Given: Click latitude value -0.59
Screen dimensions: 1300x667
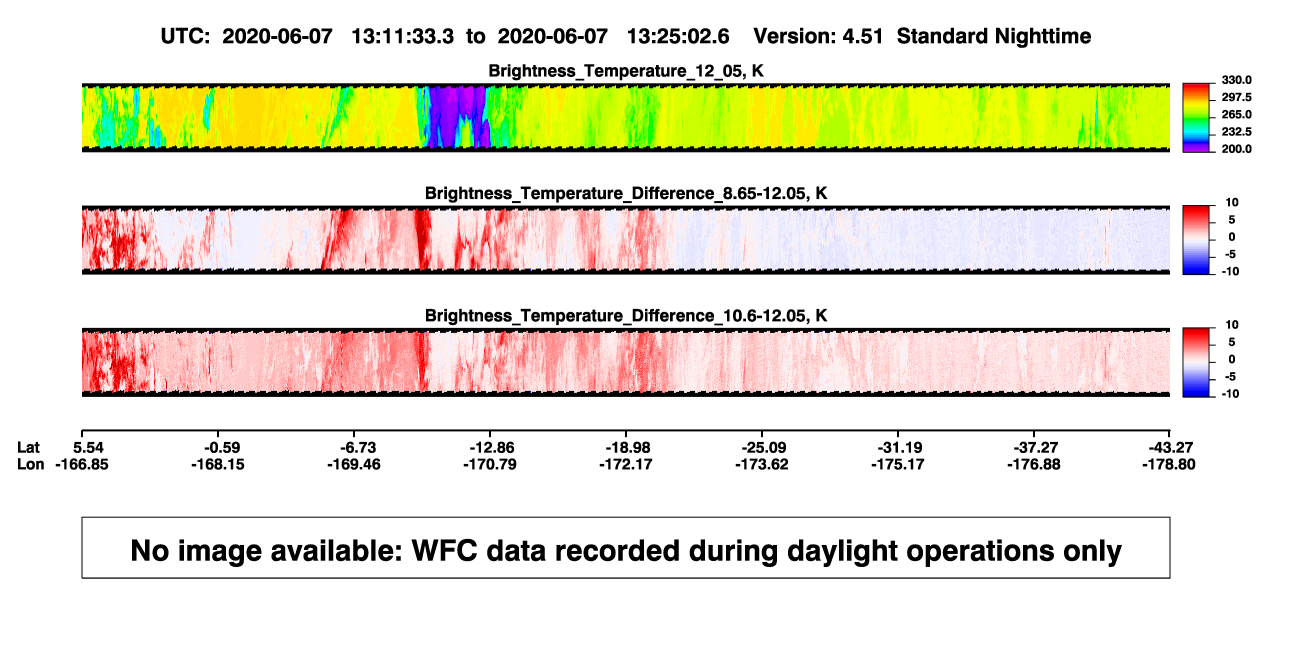Looking at the screenshot, I should (217, 447).
